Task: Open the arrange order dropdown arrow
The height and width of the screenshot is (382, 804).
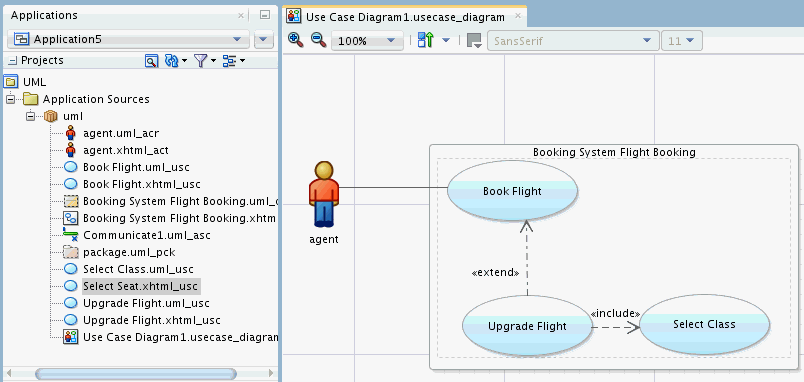Action: point(446,40)
